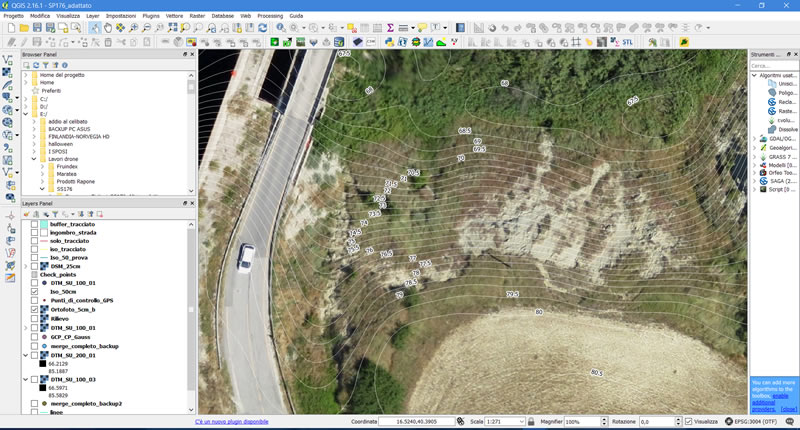Activate the Zoom In magnifier tool

pos(134,28)
